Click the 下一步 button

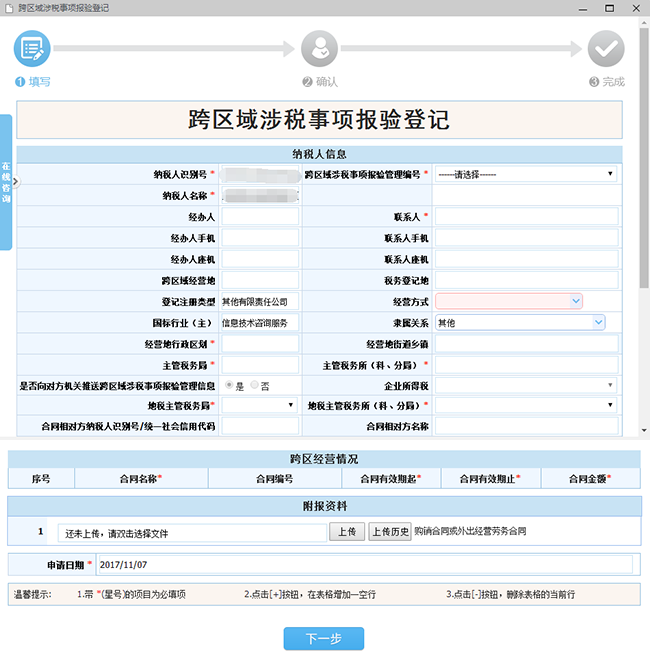pyautogui.click(x=324, y=639)
